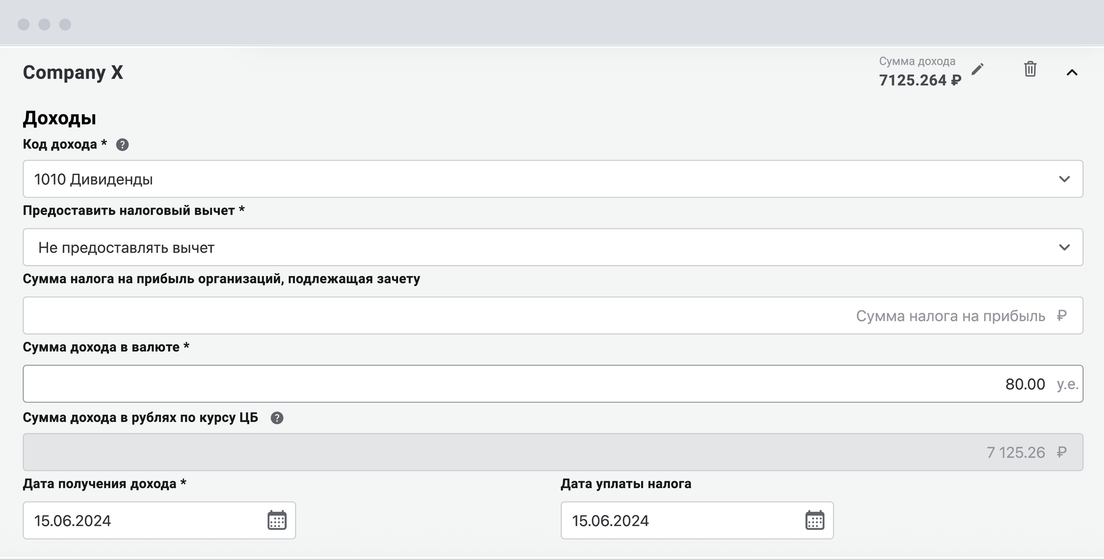Click the Сумма налога на прибыль input field

[553, 315]
